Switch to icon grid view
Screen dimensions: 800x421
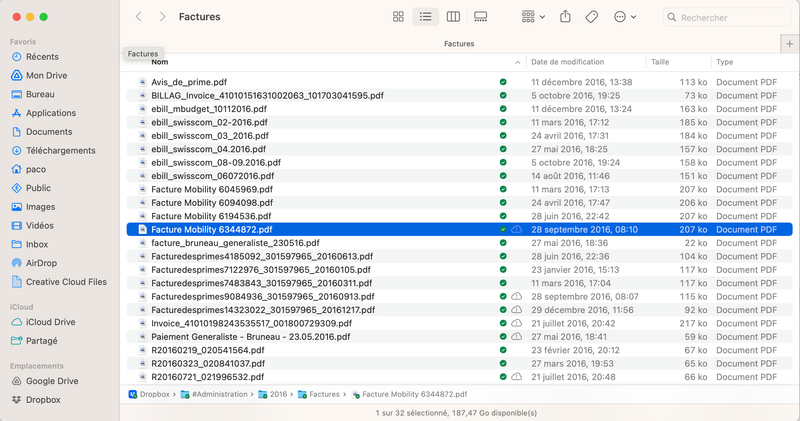(x=398, y=17)
